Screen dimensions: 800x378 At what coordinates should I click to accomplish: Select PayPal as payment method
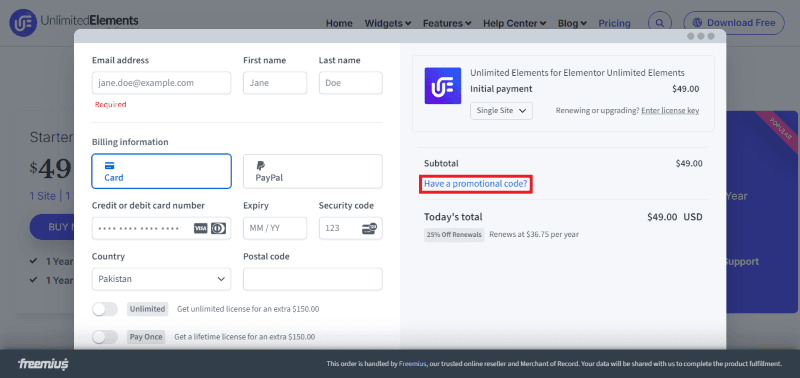(313, 171)
